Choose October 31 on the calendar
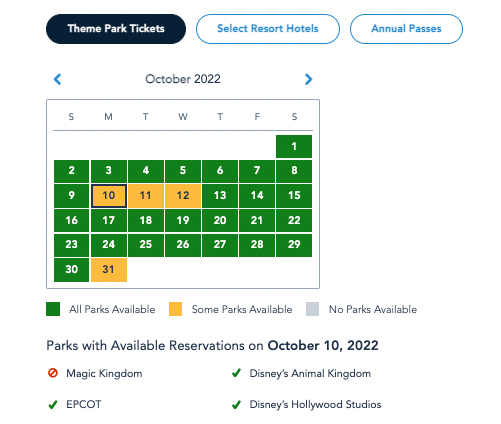This screenshot has width=501, height=424. click(109, 270)
